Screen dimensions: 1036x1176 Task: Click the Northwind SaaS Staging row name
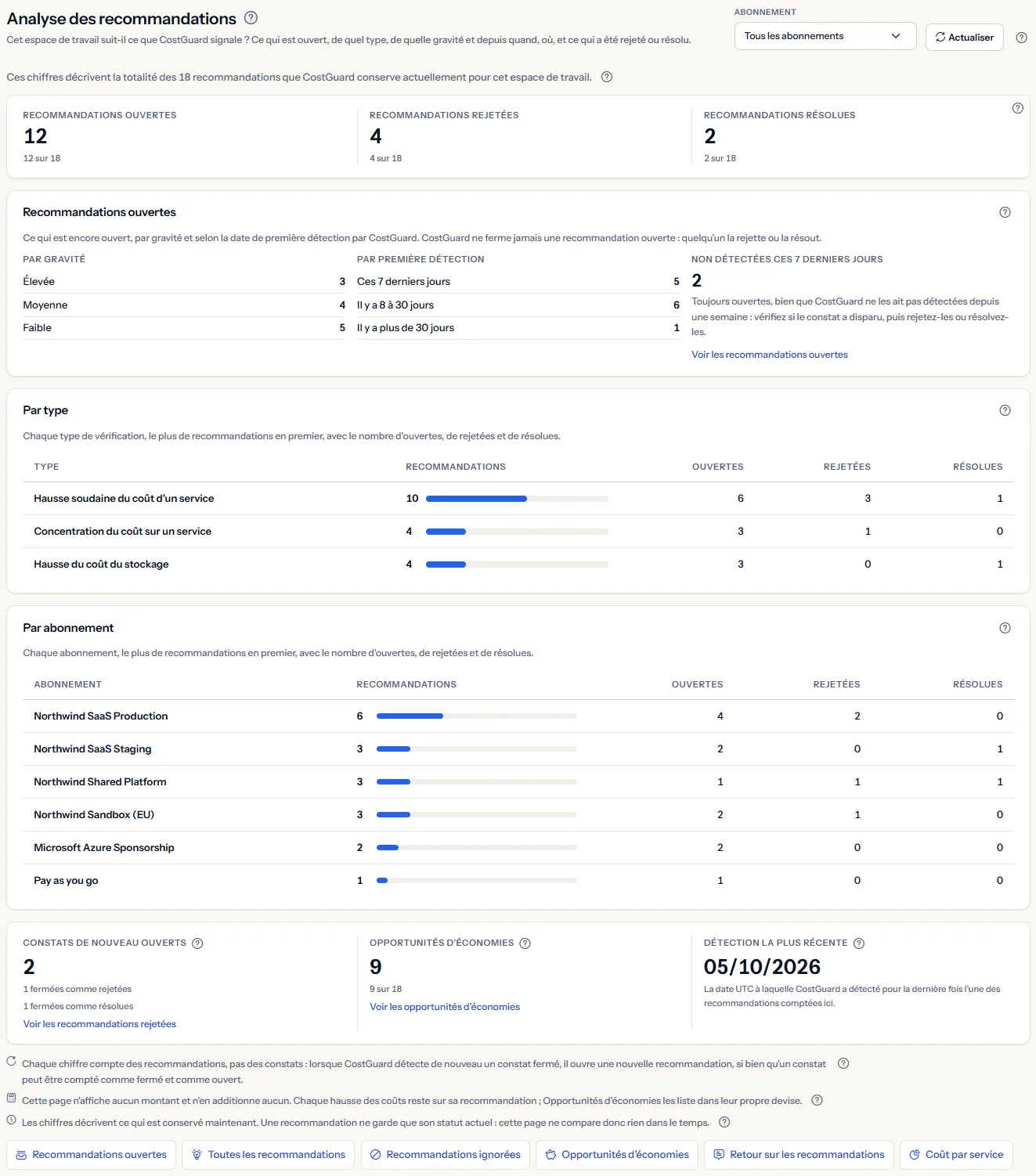coord(92,749)
